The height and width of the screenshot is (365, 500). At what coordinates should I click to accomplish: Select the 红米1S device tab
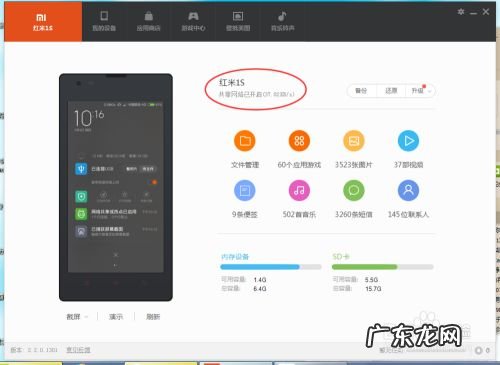[43, 22]
